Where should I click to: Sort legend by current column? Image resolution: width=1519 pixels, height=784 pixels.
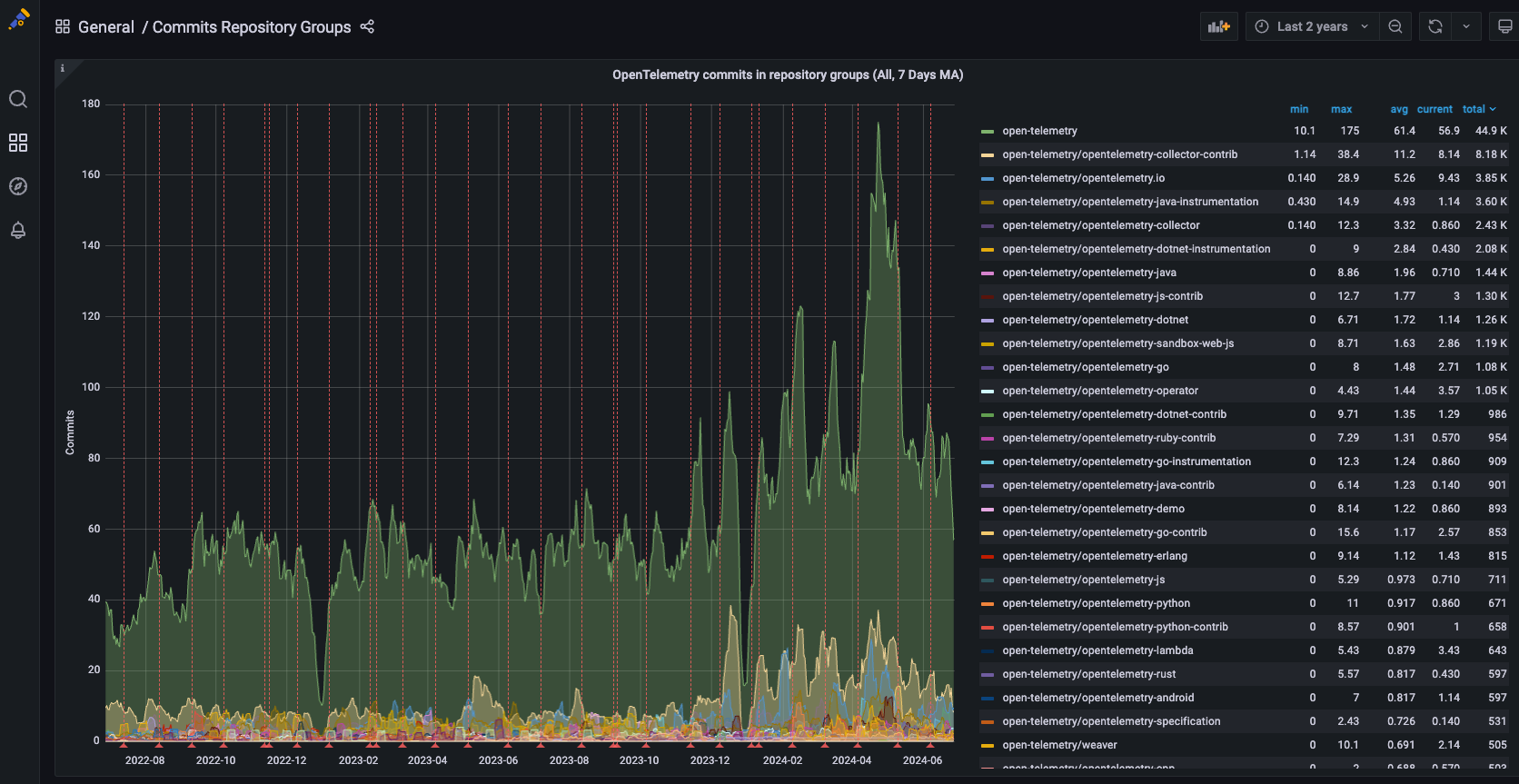[x=1435, y=109]
